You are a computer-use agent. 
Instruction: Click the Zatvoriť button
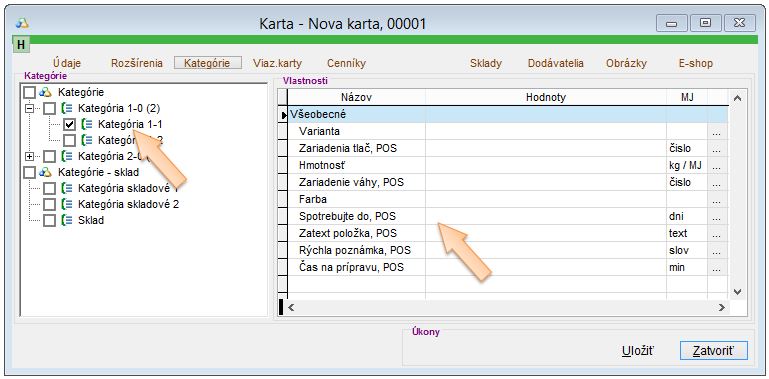714,351
